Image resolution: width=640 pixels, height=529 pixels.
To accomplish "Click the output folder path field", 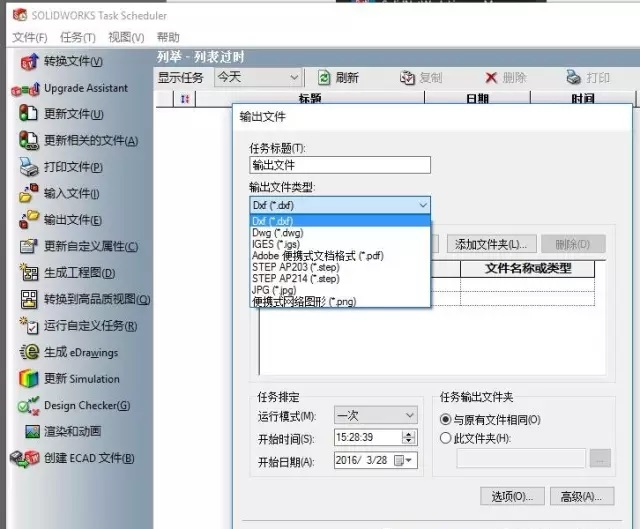I will point(521,458).
